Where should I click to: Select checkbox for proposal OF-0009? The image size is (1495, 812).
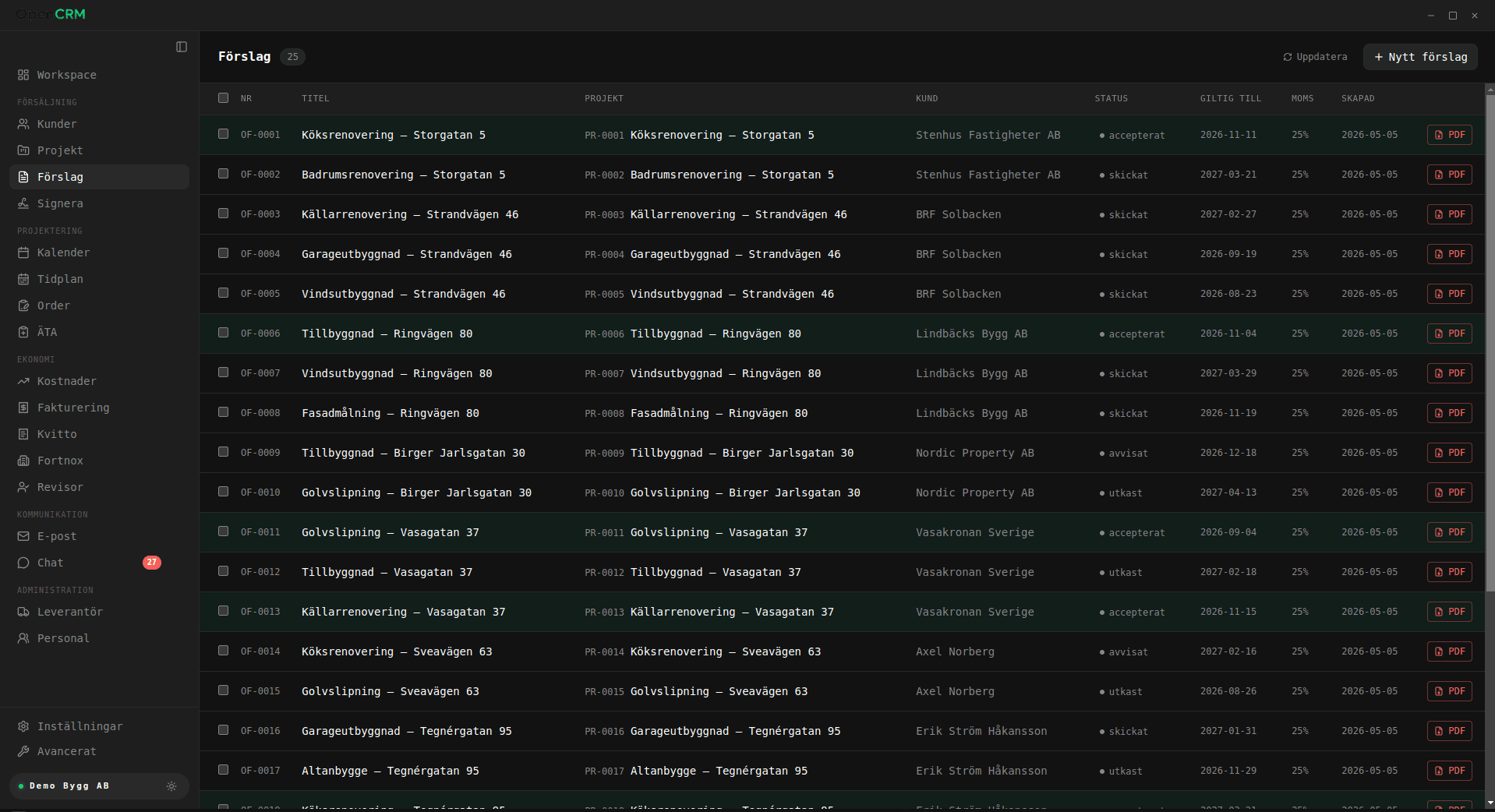(224, 452)
